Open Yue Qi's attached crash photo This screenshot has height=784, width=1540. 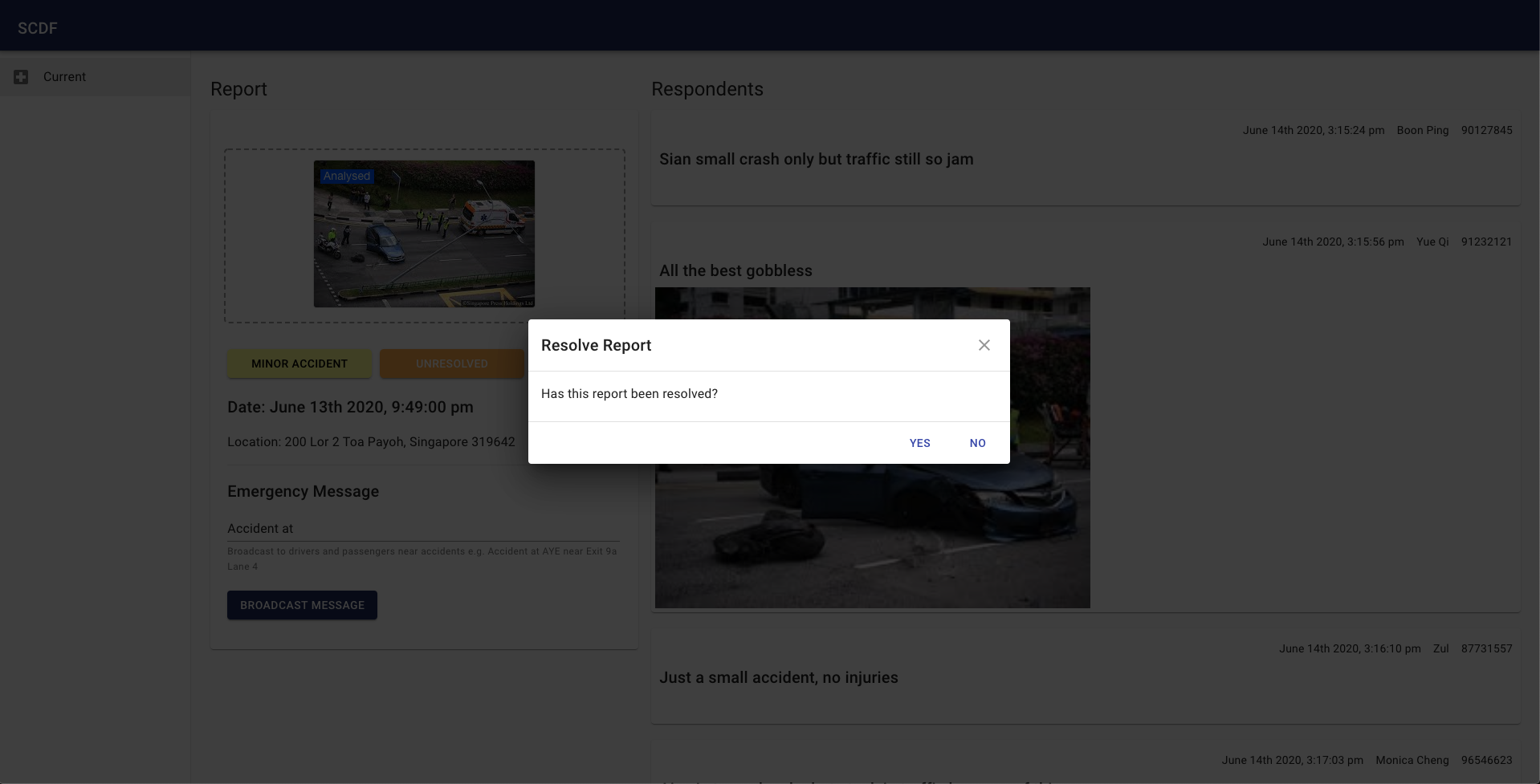click(873, 448)
